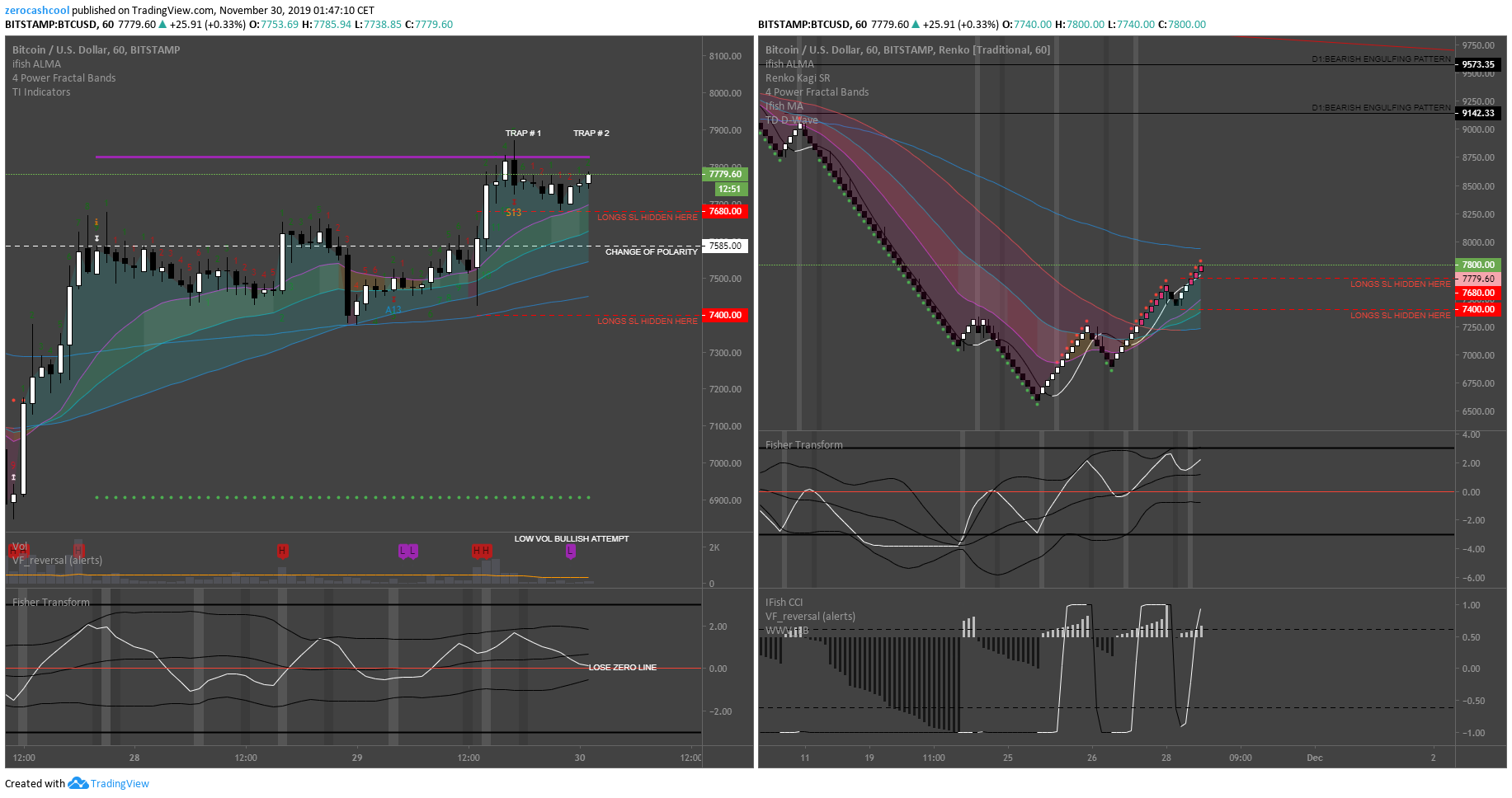Select the 'IFish CCI' indicator label
The image size is (1512, 798).
[784, 602]
